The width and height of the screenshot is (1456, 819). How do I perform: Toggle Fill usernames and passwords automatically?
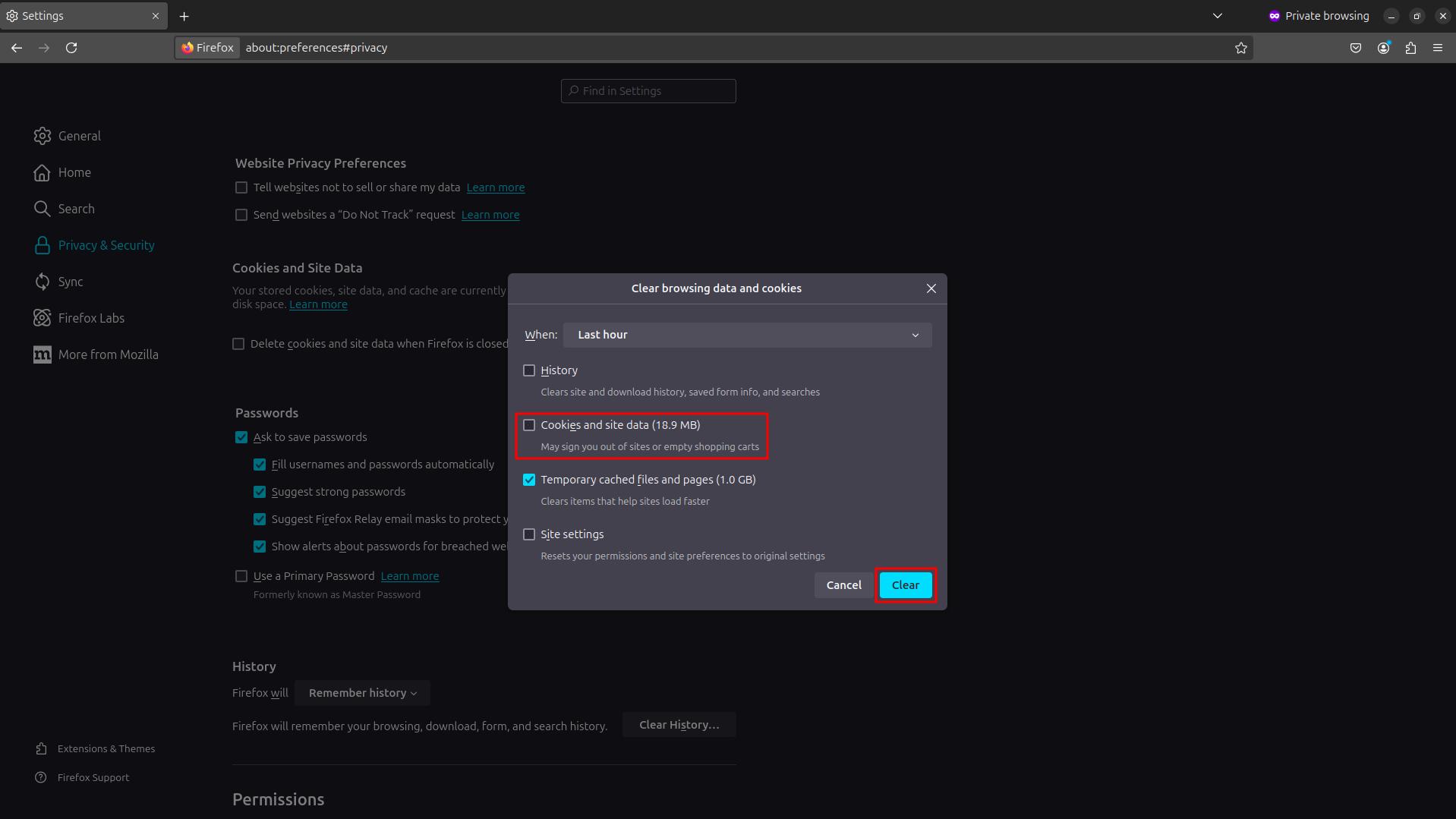point(260,465)
